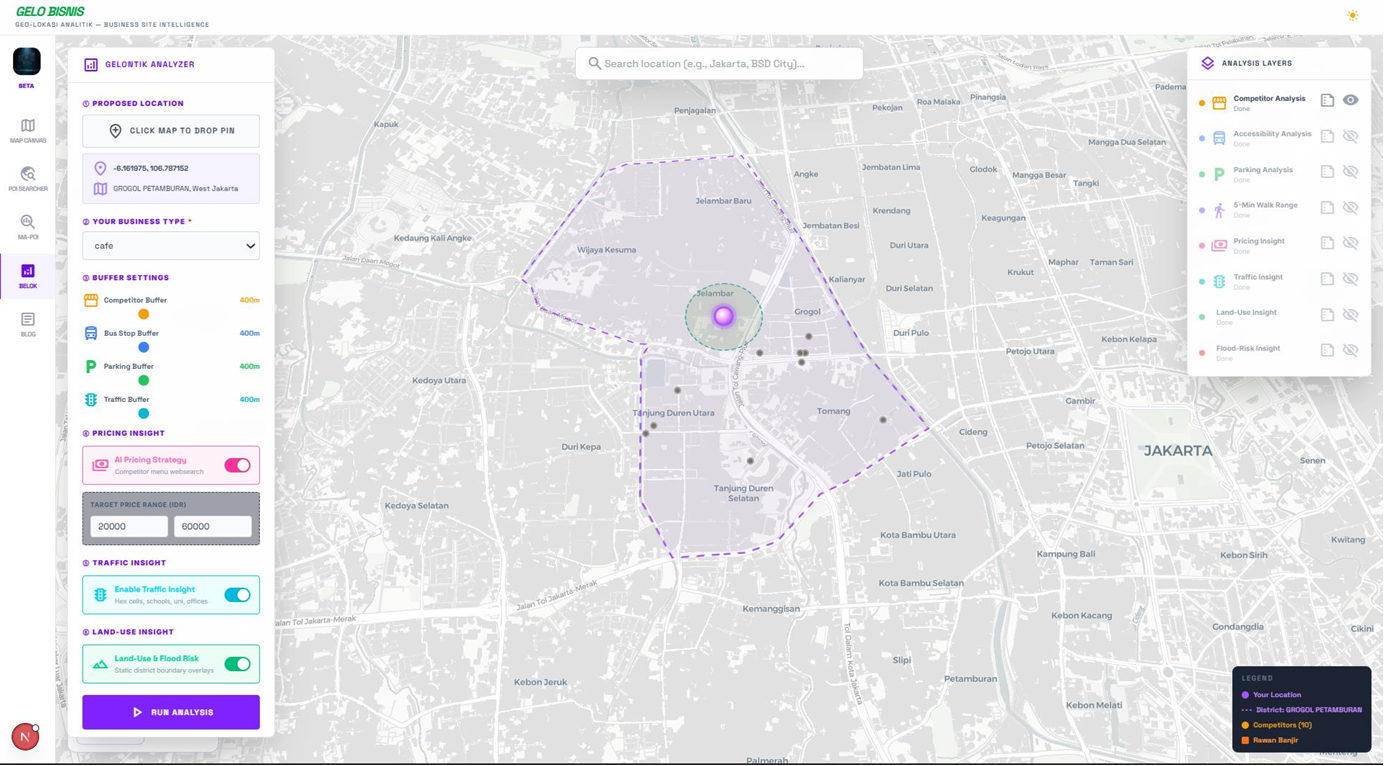Hide the Competitor Analysis layer
This screenshot has width=1387, height=766.
click(1354, 101)
